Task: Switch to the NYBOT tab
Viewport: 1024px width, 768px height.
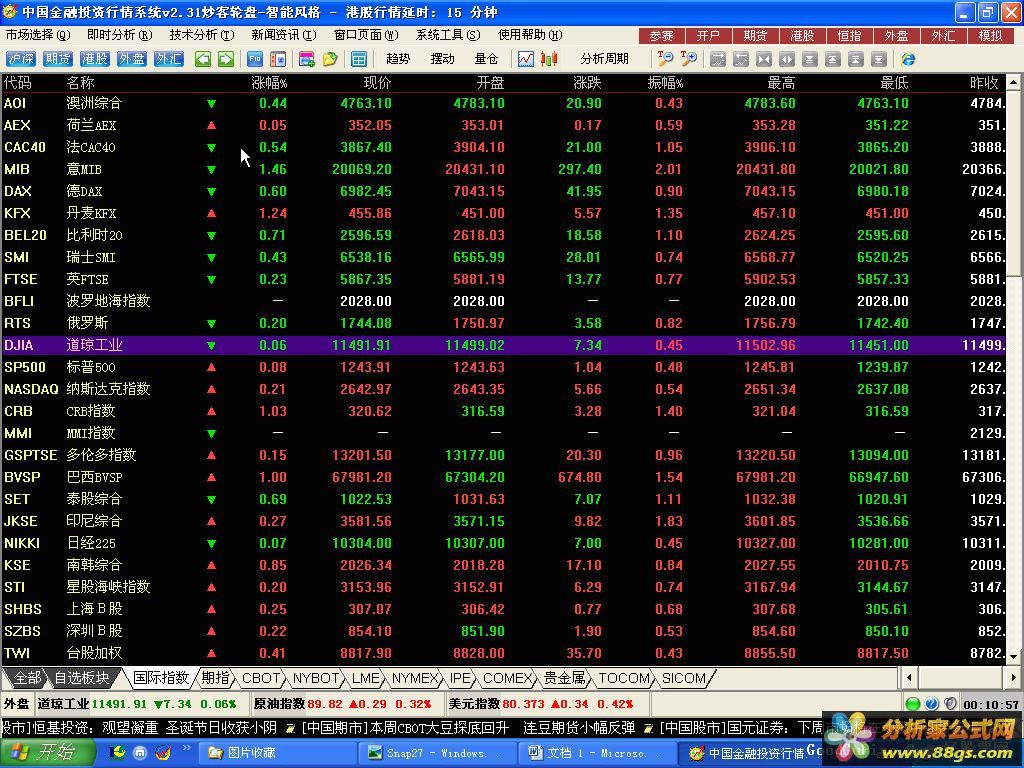Action: (x=316, y=678)
